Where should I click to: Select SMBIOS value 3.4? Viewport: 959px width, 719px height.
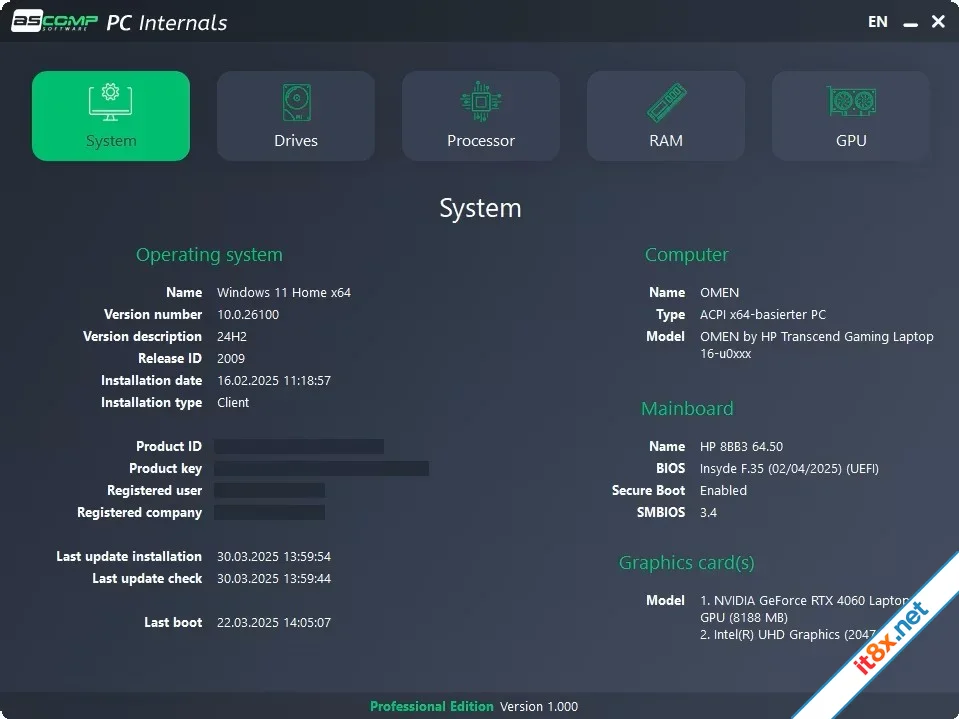click(708, 512)
